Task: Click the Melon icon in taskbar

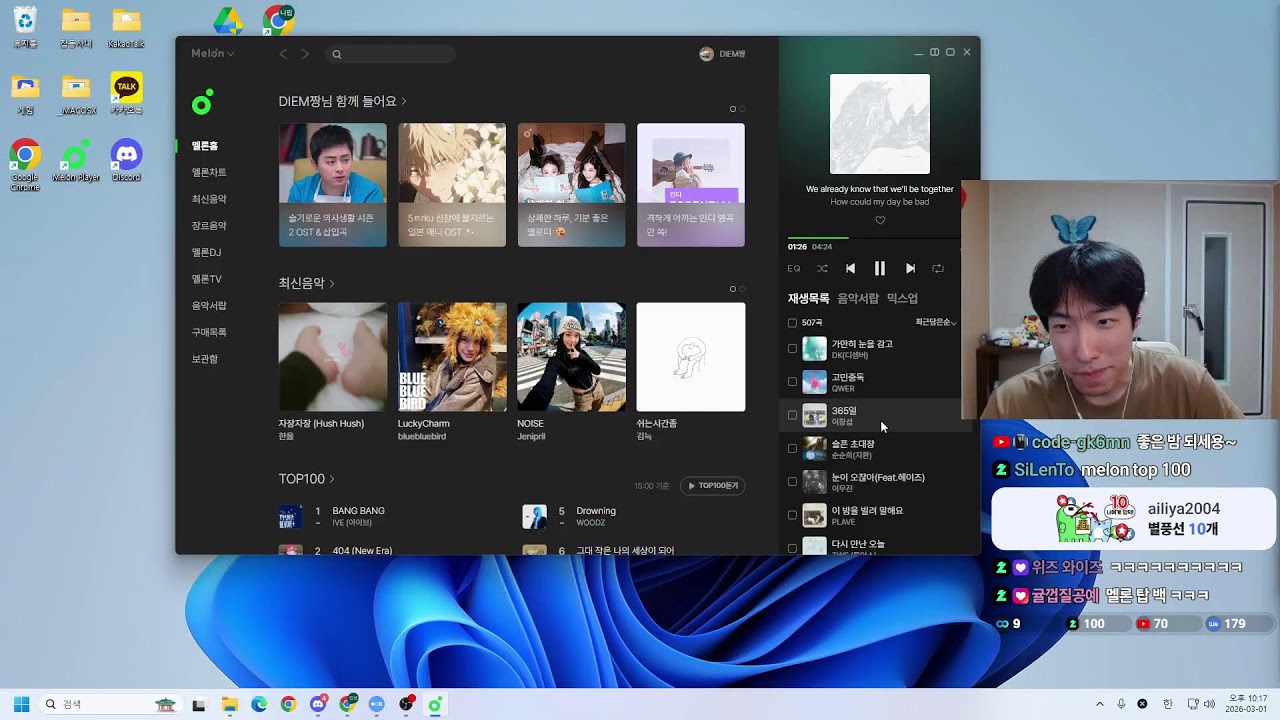Action: click(x=435, y=704)
